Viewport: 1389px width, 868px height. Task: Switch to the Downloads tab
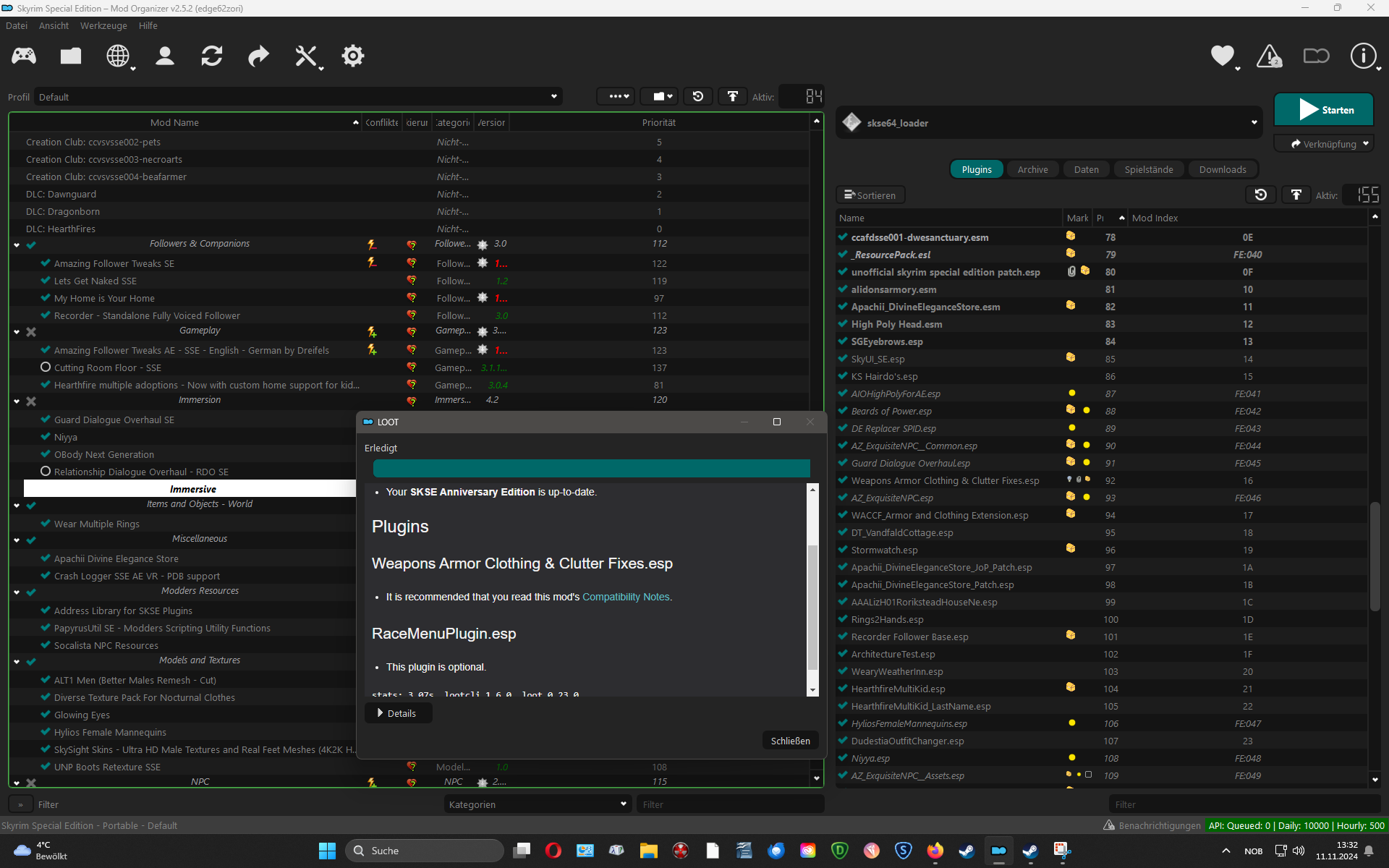point(1222,169)
